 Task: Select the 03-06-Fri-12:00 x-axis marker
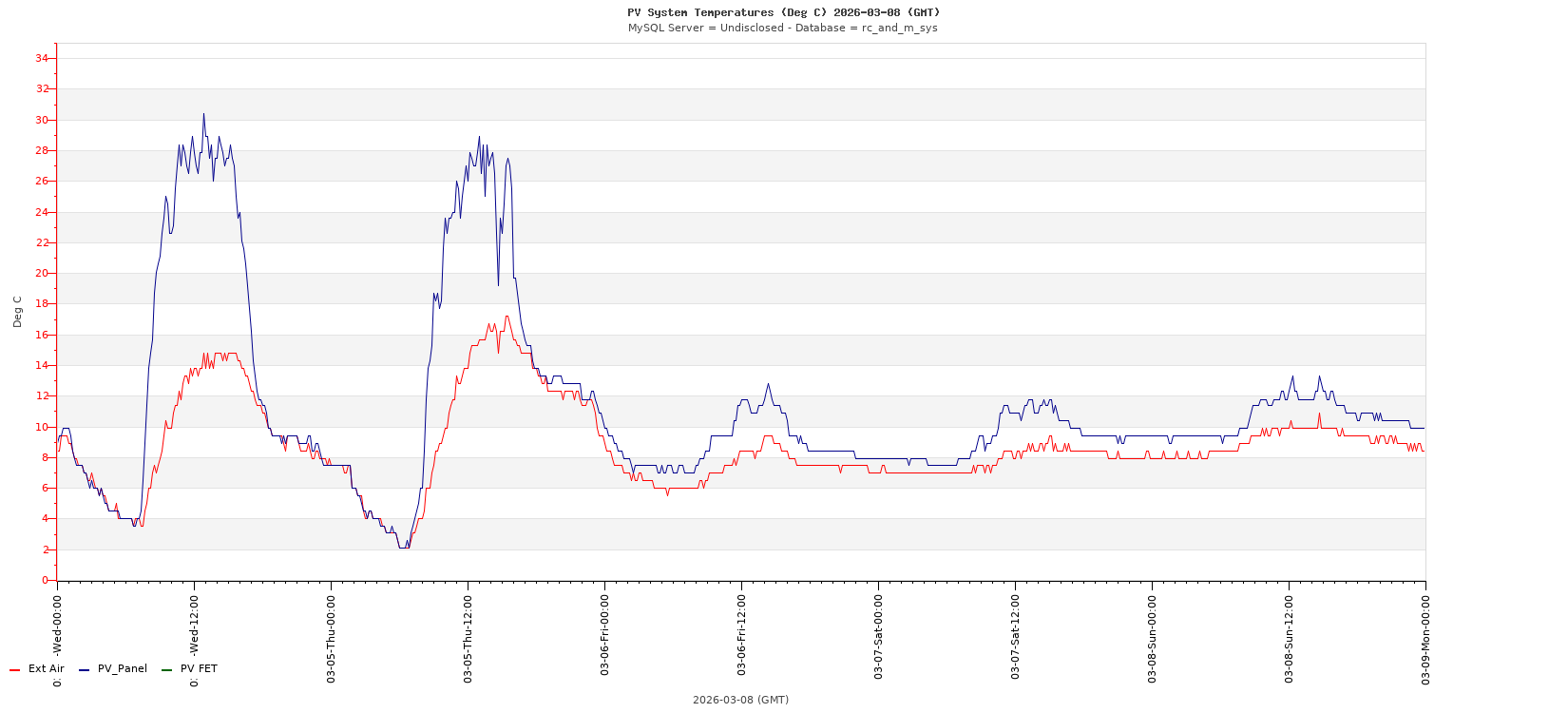(x=741, y=639)
